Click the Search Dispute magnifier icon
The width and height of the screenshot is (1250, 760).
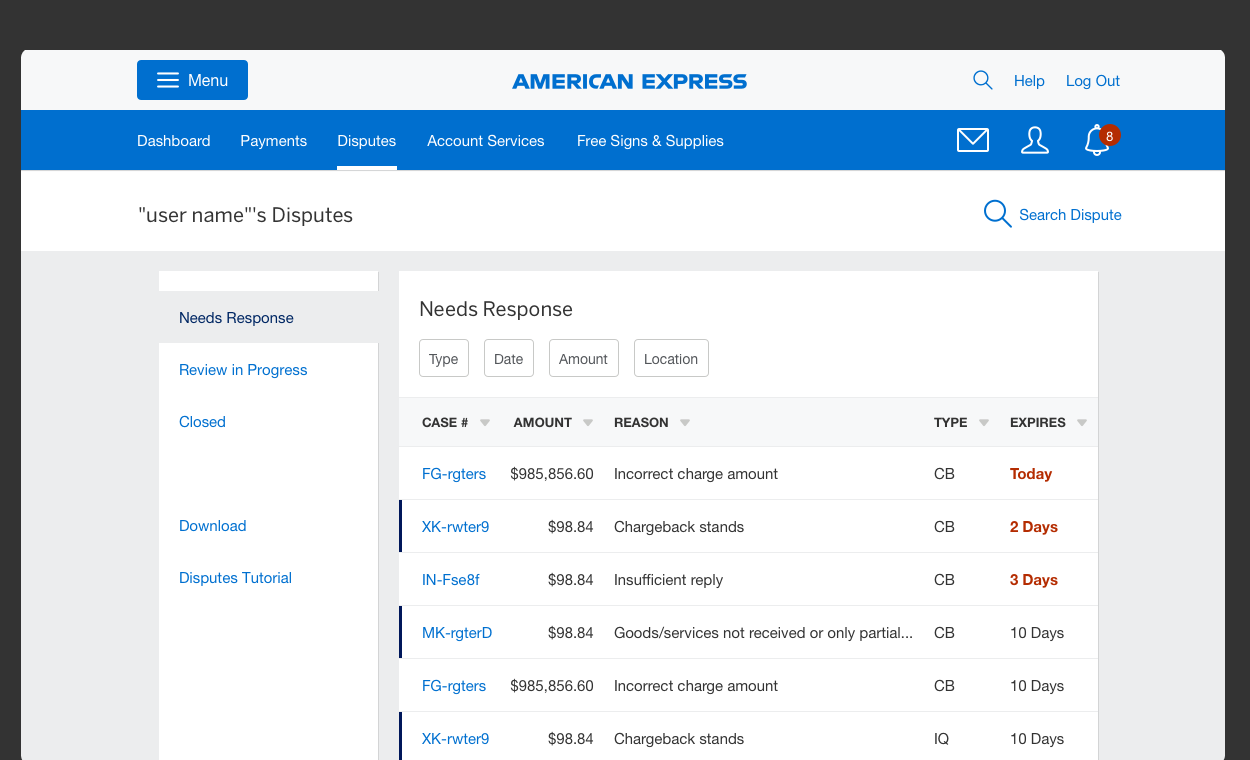996,213
